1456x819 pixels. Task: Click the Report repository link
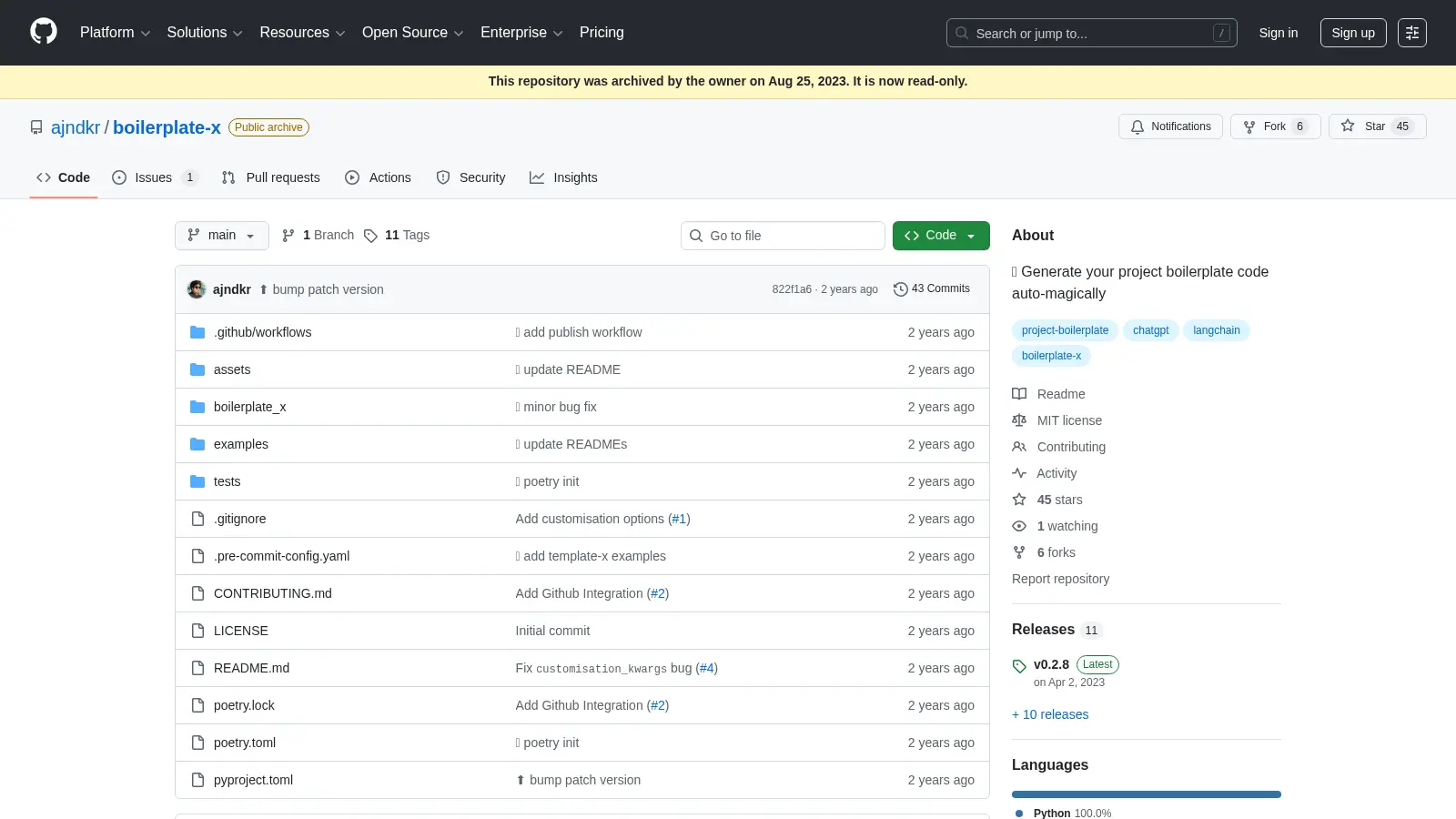coord(1060,579)
